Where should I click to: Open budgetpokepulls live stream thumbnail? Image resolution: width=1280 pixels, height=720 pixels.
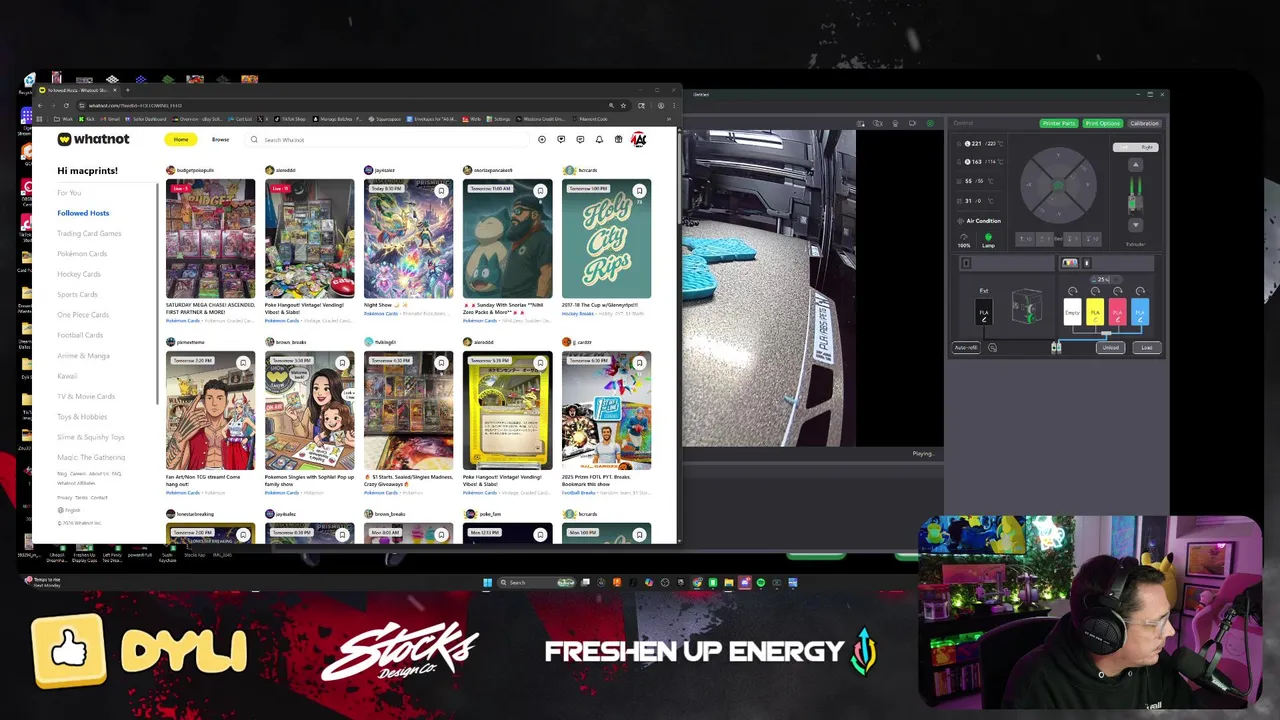click(210, 238)
